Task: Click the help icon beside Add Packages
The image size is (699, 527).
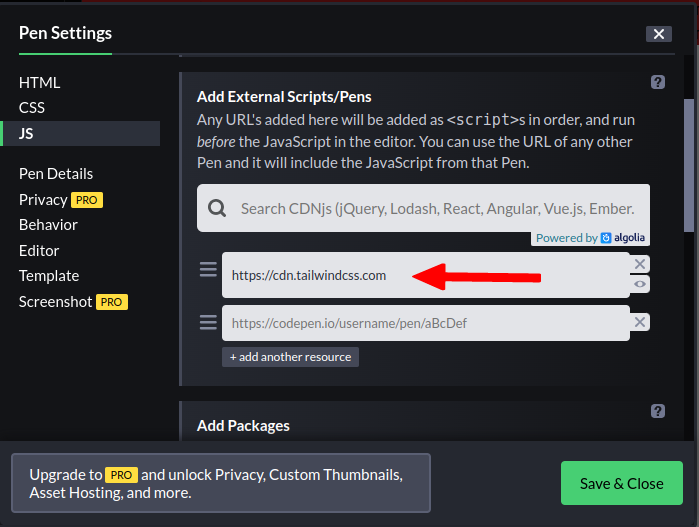Action: tap(658, 411)
